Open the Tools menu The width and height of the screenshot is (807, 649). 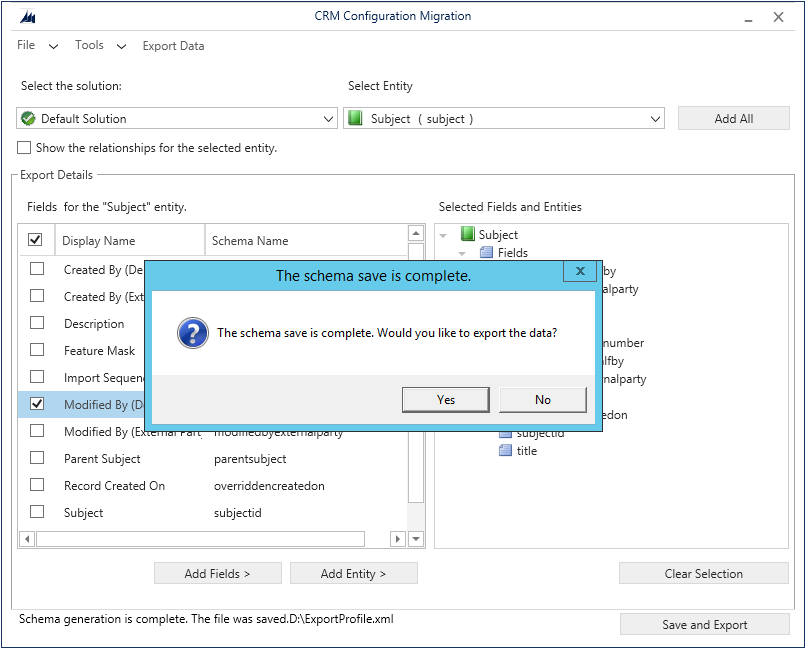89,45
